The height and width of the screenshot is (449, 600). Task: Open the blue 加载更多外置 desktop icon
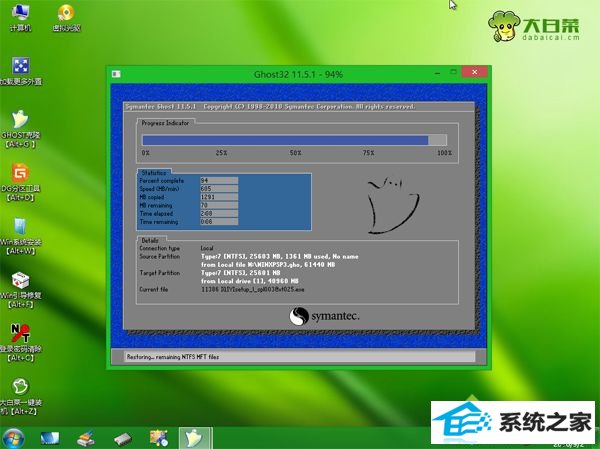(x=21, y=71)
